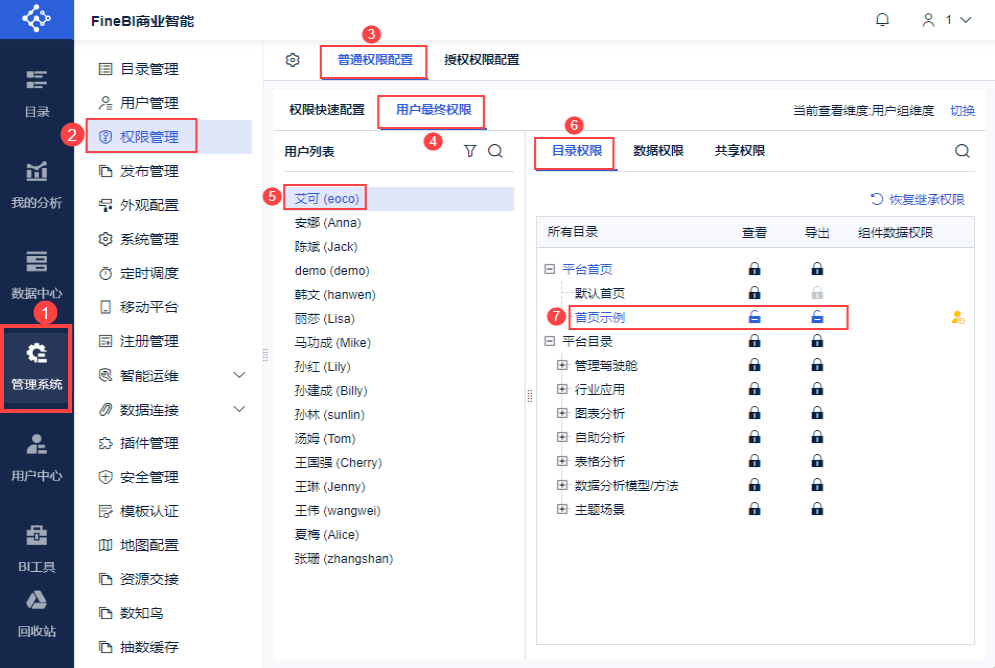The height and width of the screenshot is (668, 995).
Task: Click 切换 to change view dimension
Action: tap(962, 110)
